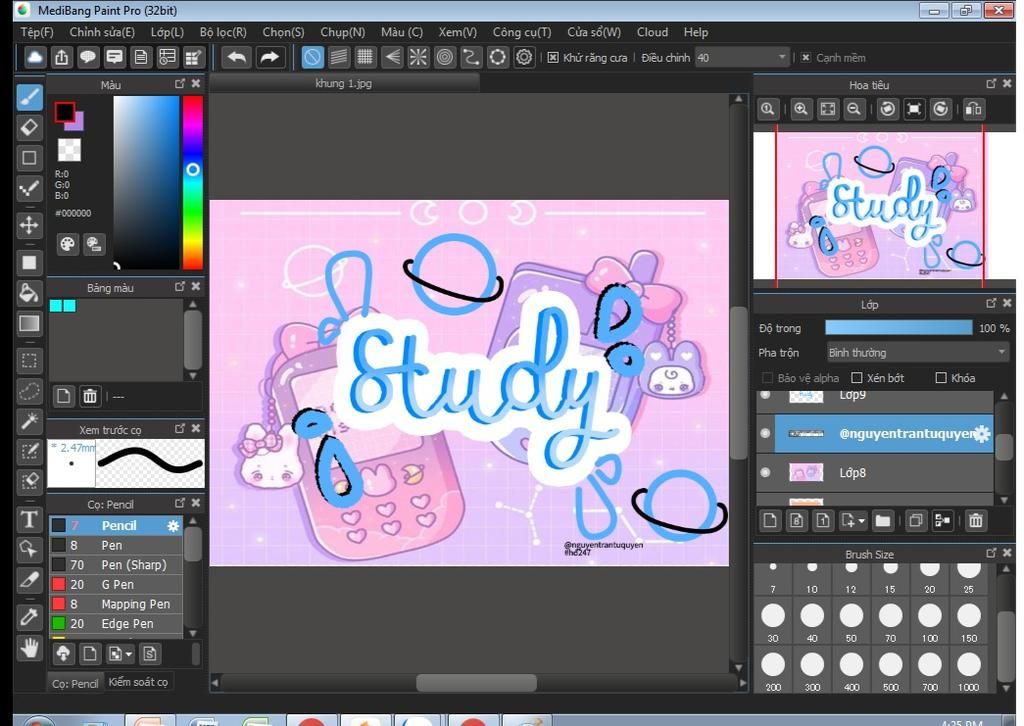Undock the Brush Size panel
Viewport: 1024px width, 726px height.
click(x=991, y=553)
